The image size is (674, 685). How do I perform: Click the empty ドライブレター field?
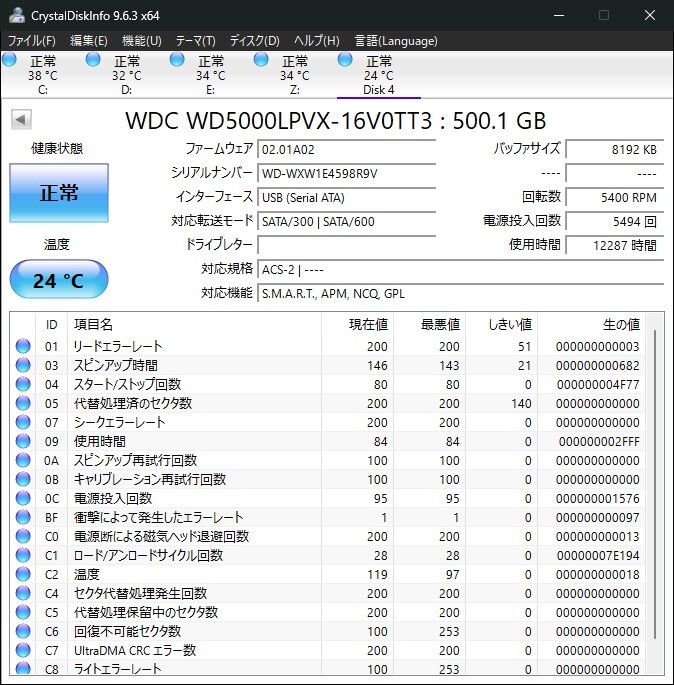346,245
